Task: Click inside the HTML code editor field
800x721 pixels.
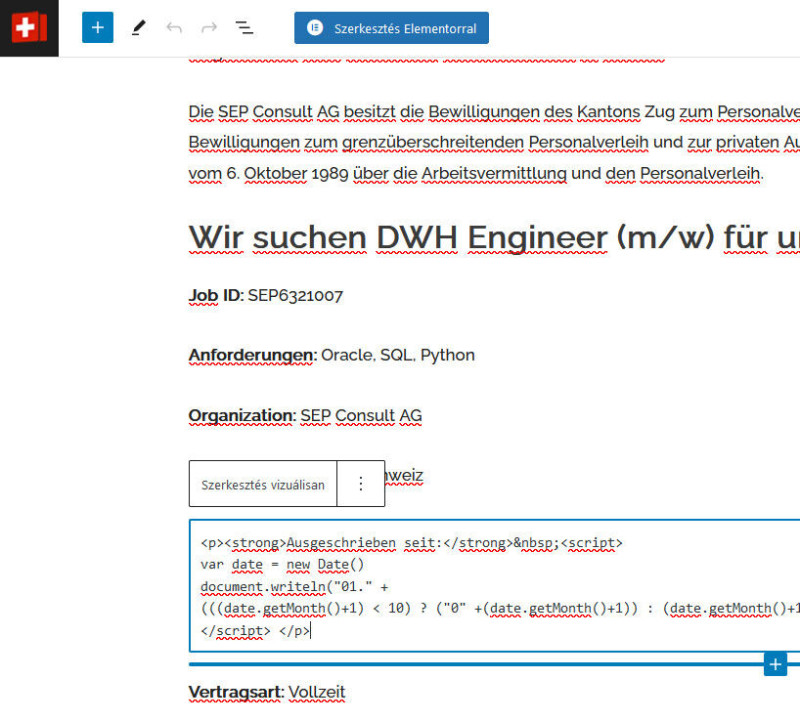Action: tap(494, 586)
